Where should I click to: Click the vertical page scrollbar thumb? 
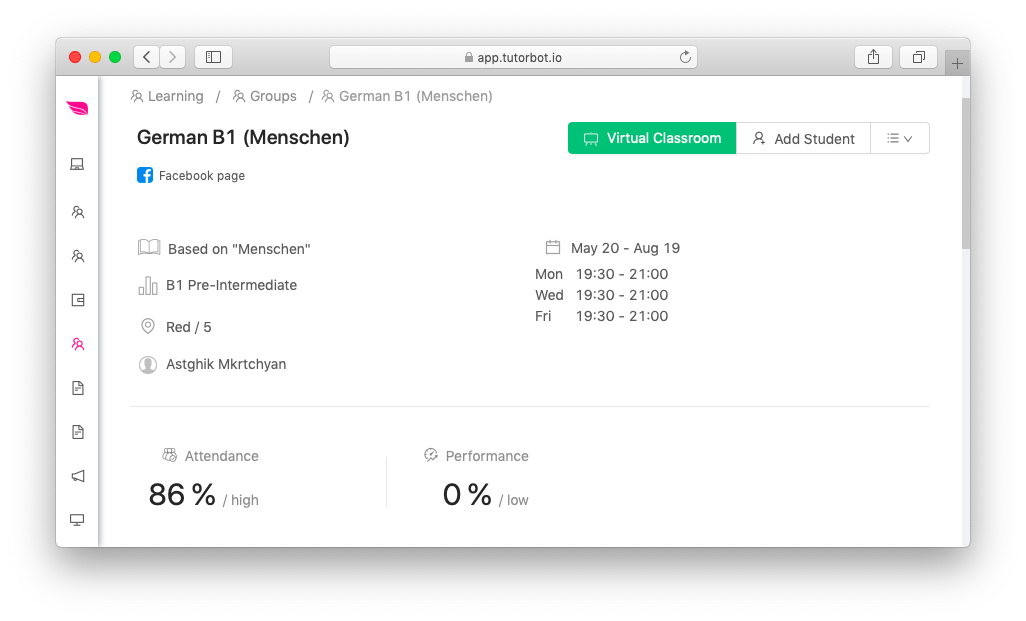click(x=966, y=173)
